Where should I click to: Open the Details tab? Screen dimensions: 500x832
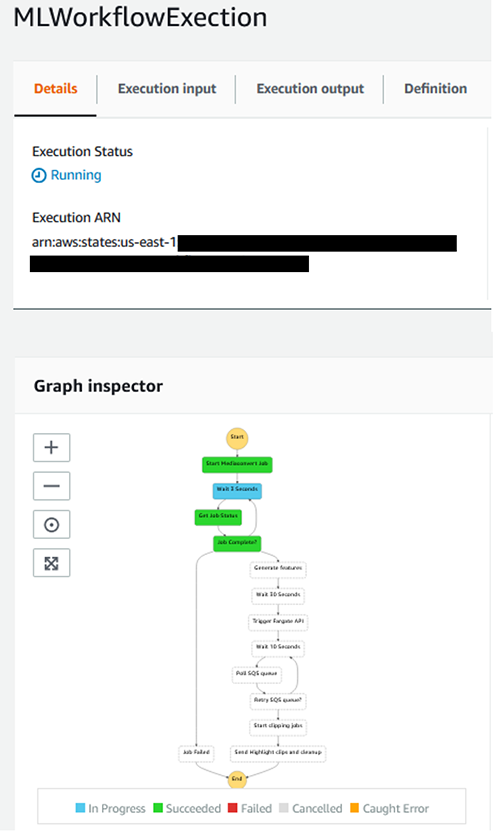tap(55, 89)
